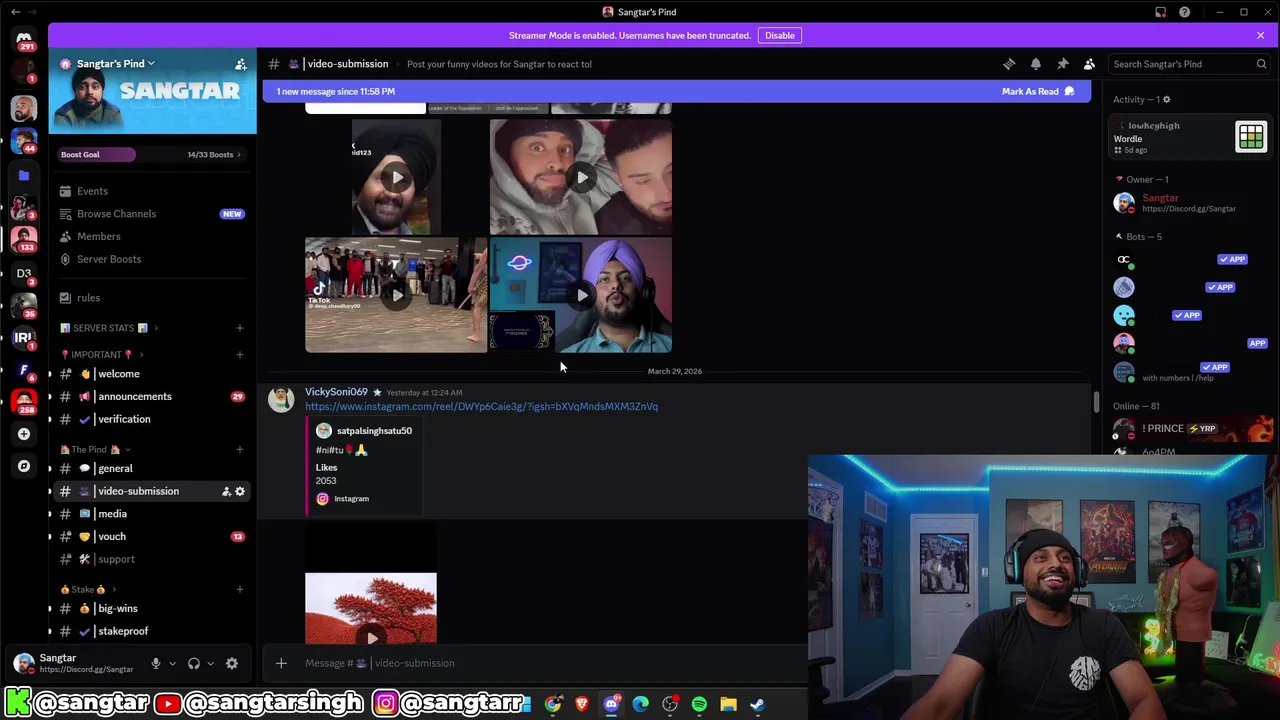Open the media channel
Screen dimensions: 1280x720
[152, 514]
